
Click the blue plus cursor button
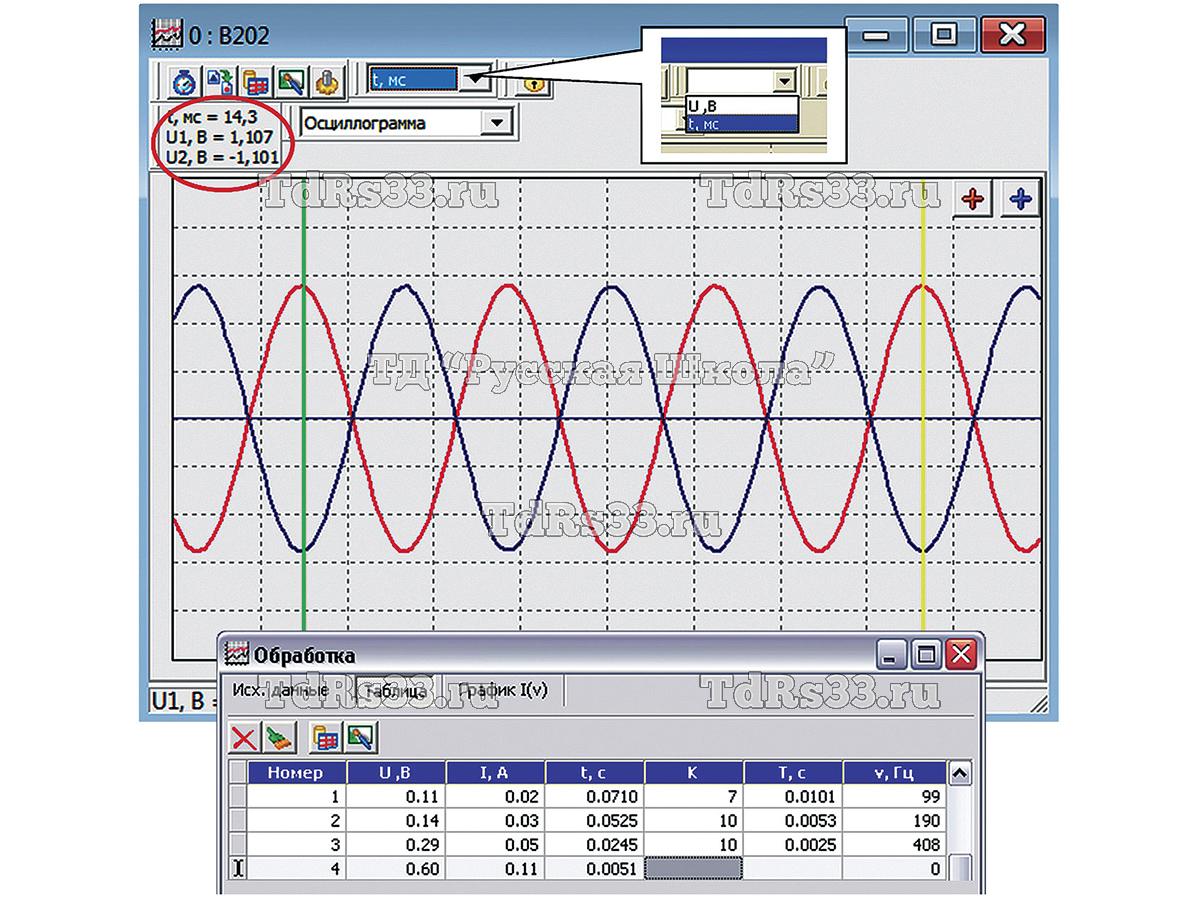(x=1020, y=199)
